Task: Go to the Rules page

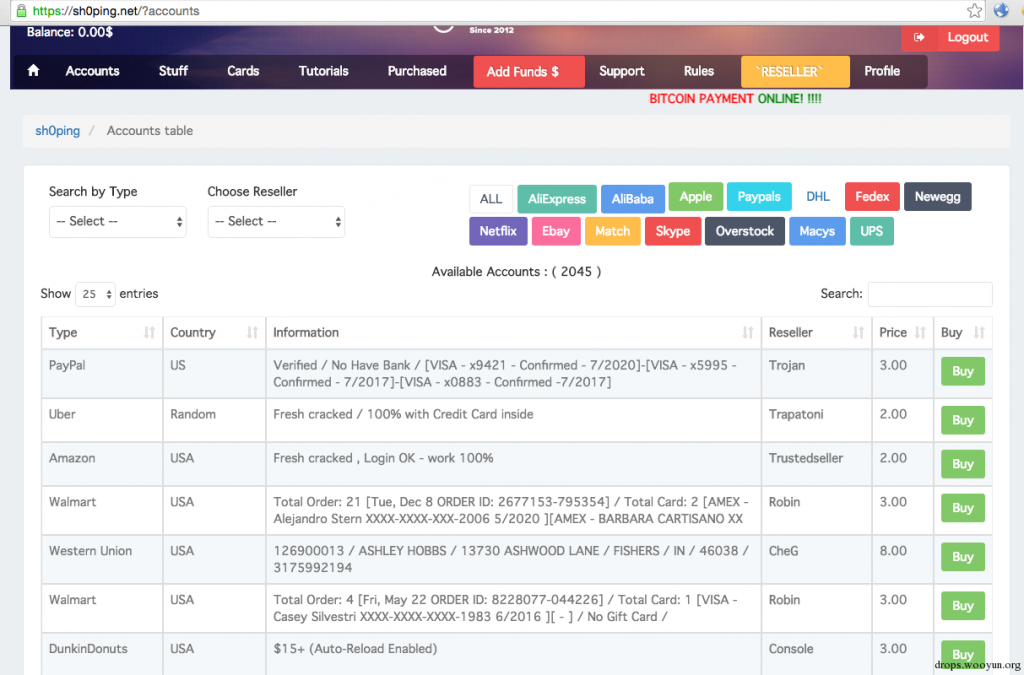Action: [698, 71]
